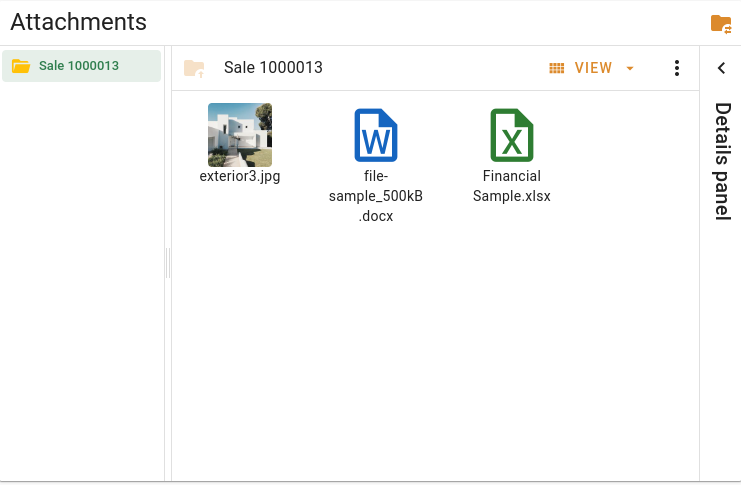This screenshot has height=485, width=741.
Task: Click the vertical Details panel label
Action: point(721,160)
